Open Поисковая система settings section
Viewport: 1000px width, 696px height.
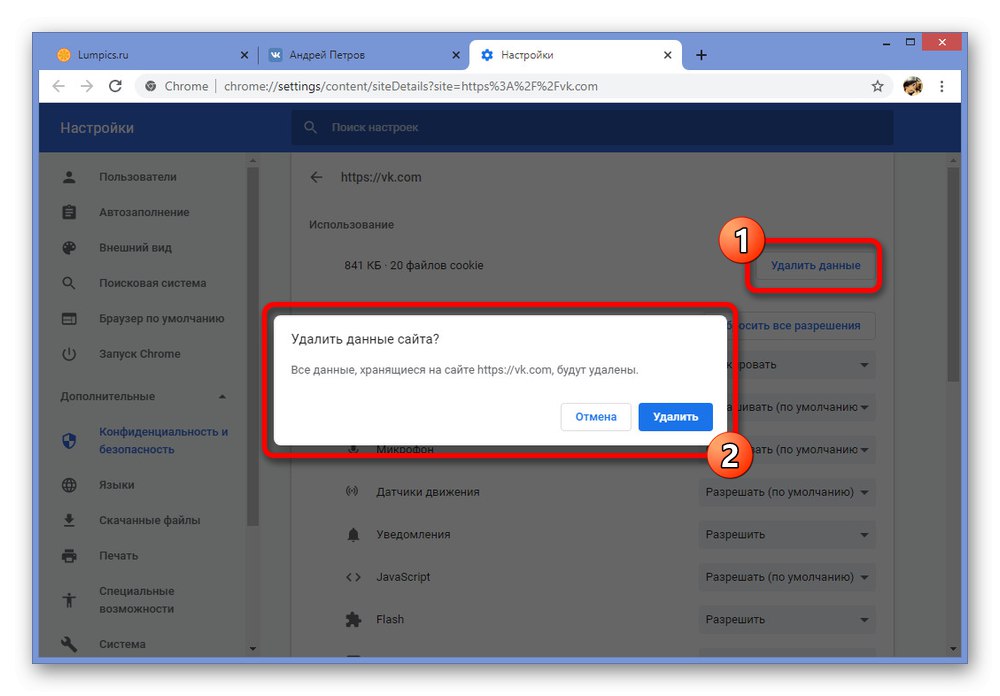(x=152, y=283)
